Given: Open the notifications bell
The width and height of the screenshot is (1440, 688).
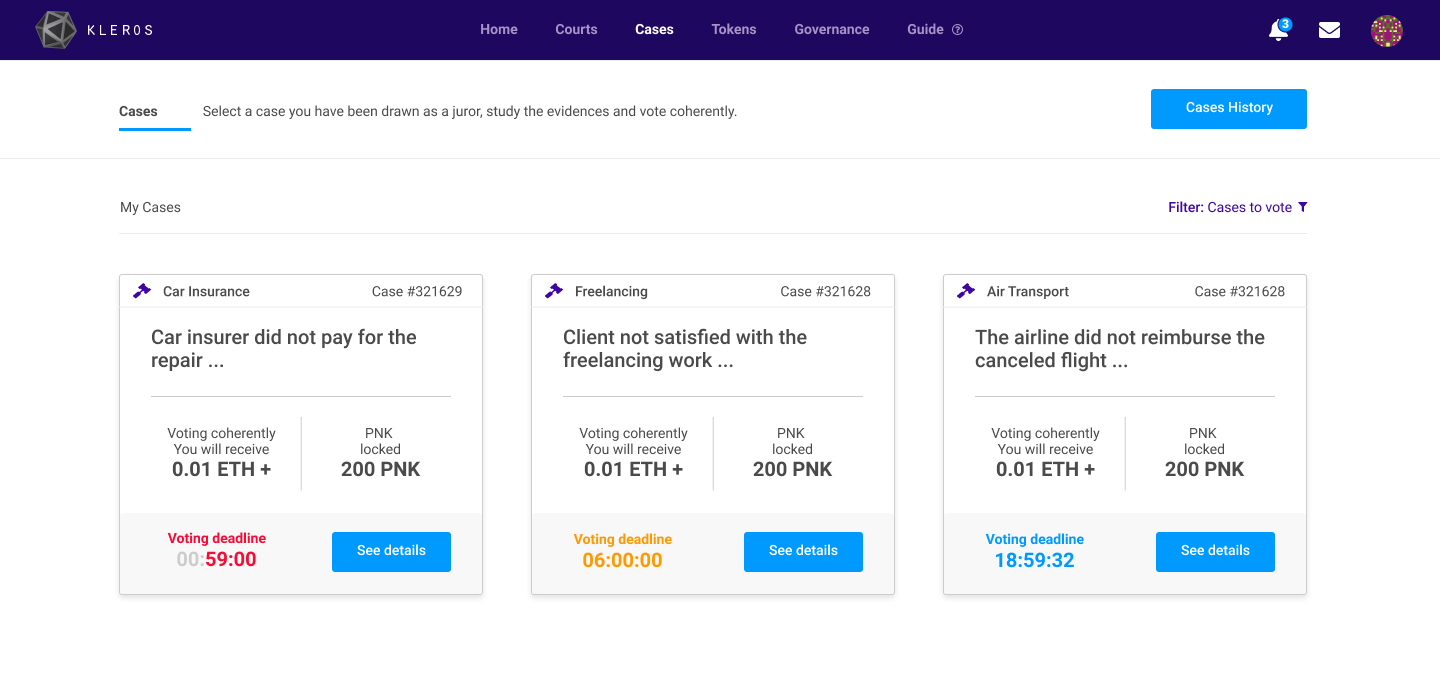Looking at the screenshot, I should (1278, 31).
